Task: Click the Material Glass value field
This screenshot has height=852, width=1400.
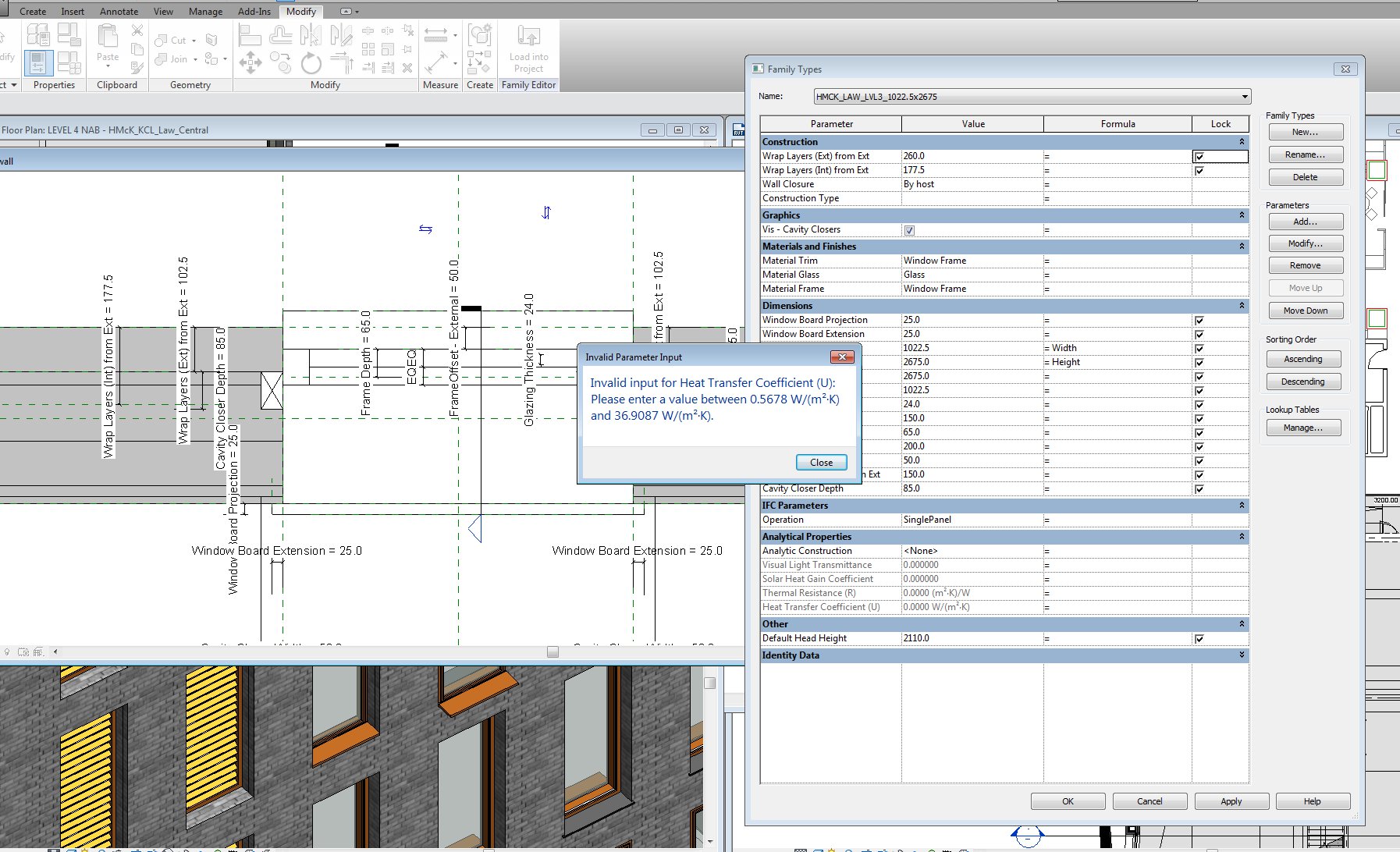Action: pos(972,275)
